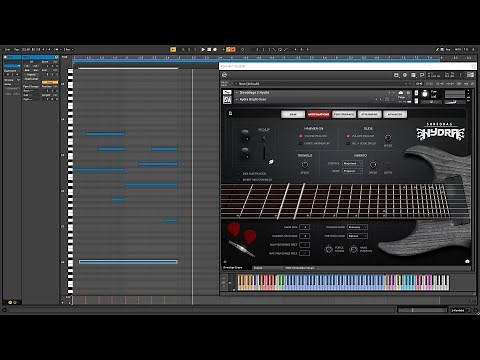Start playback in the DAW transport
Viewport: 480px width, 360px height.
click(203, 49)
